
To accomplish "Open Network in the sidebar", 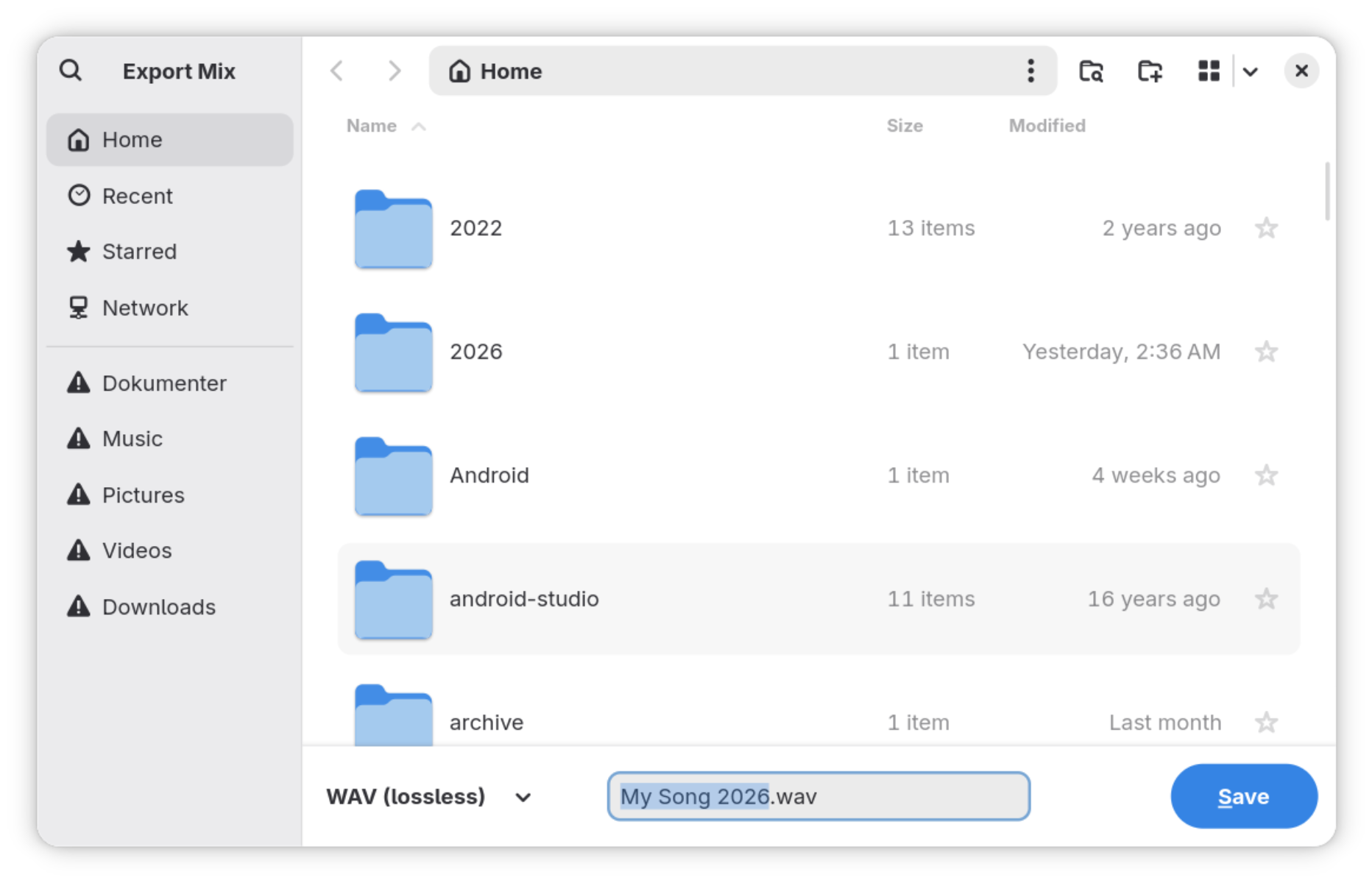I will [170, 308].
